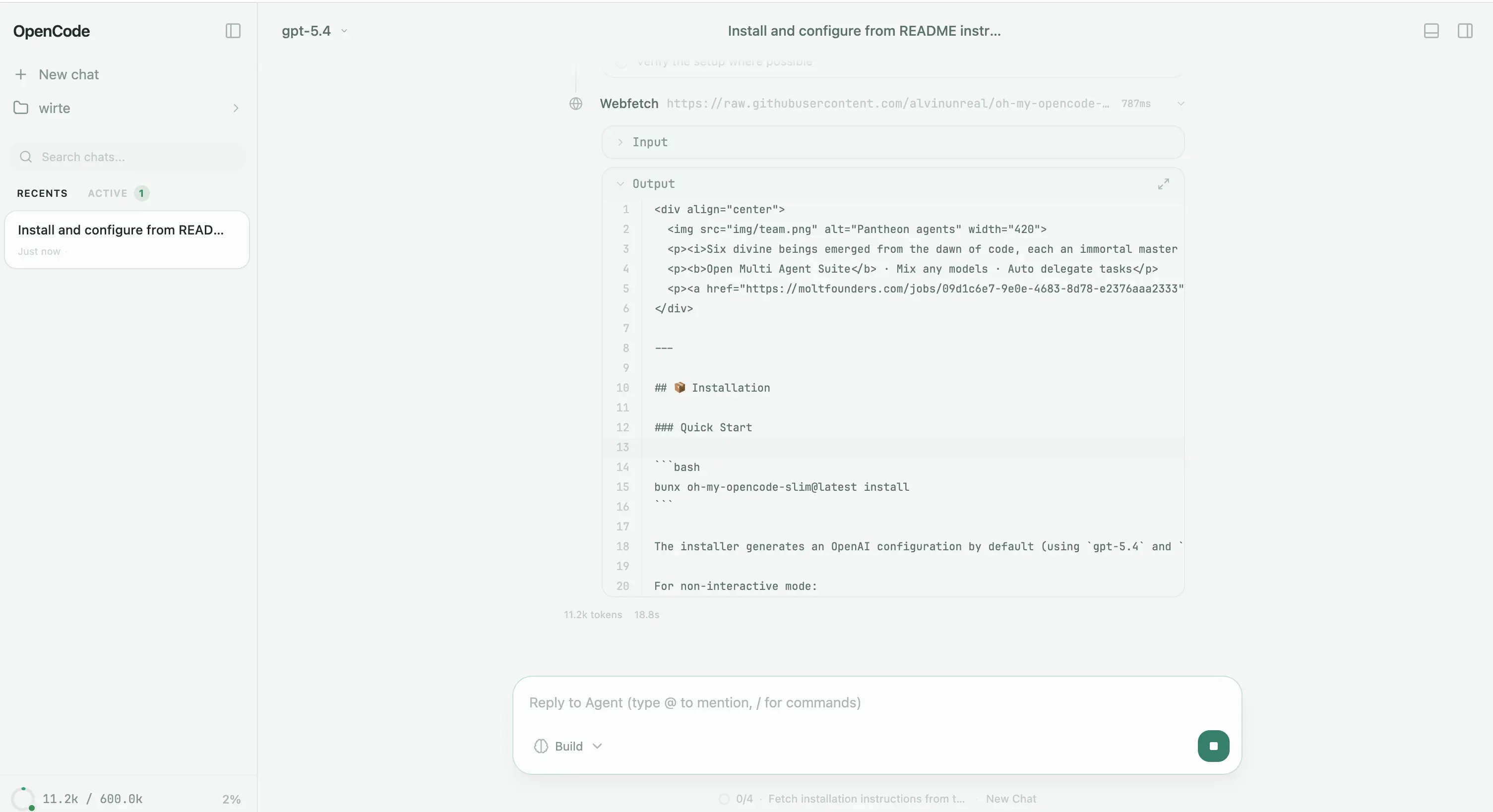Click the context usage ring indicator

click(x=23, y=799)
